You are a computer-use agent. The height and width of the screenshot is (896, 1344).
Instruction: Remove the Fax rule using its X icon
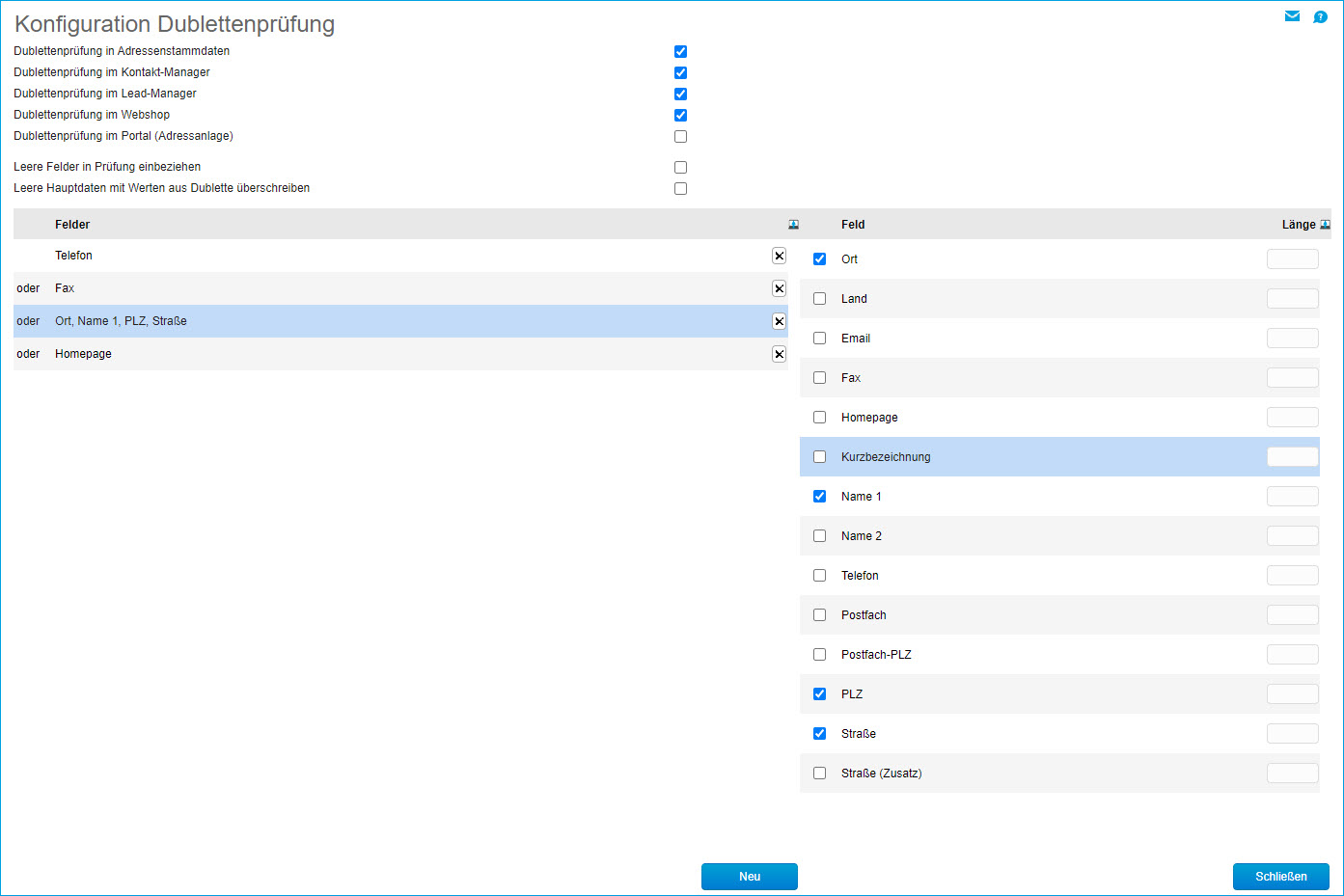coord(779,288)
